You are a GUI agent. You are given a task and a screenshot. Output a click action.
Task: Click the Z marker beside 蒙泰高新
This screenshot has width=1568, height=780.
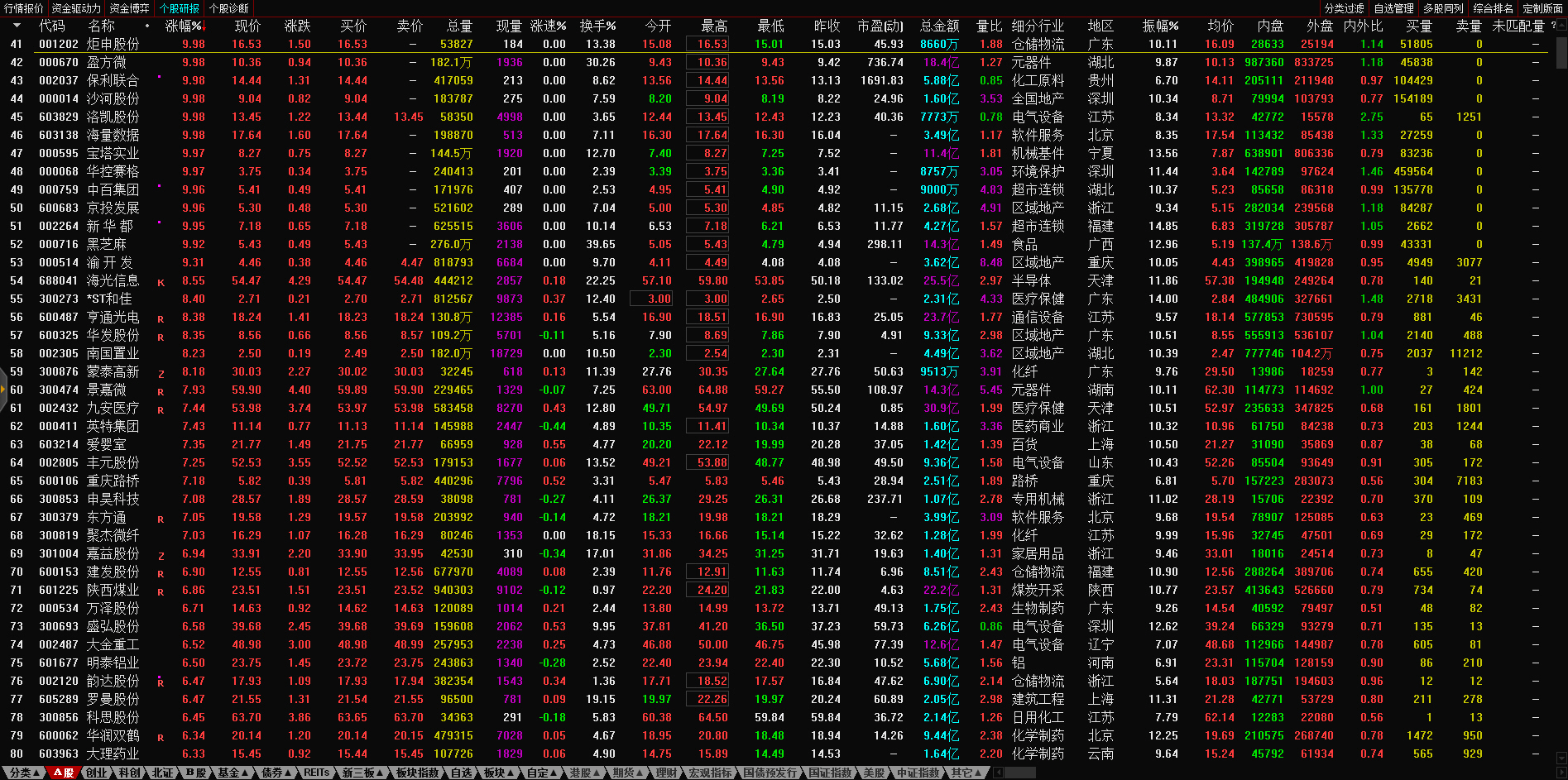click(161, 373)
